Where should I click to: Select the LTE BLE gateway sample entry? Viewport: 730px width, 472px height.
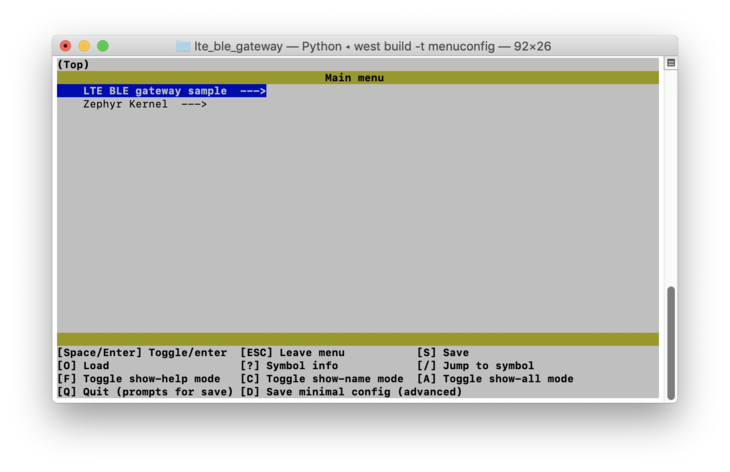(x=155, y=91)
